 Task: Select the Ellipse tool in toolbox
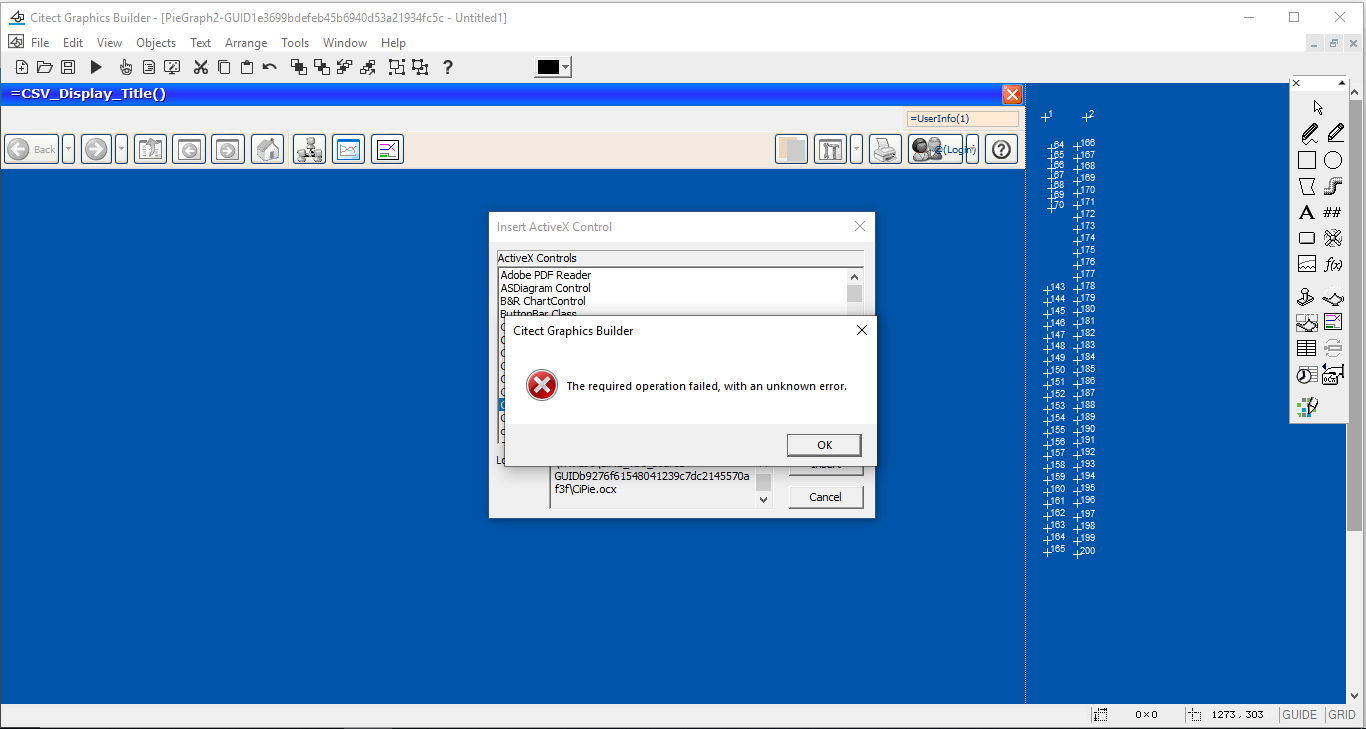[x=1333, y=160]
